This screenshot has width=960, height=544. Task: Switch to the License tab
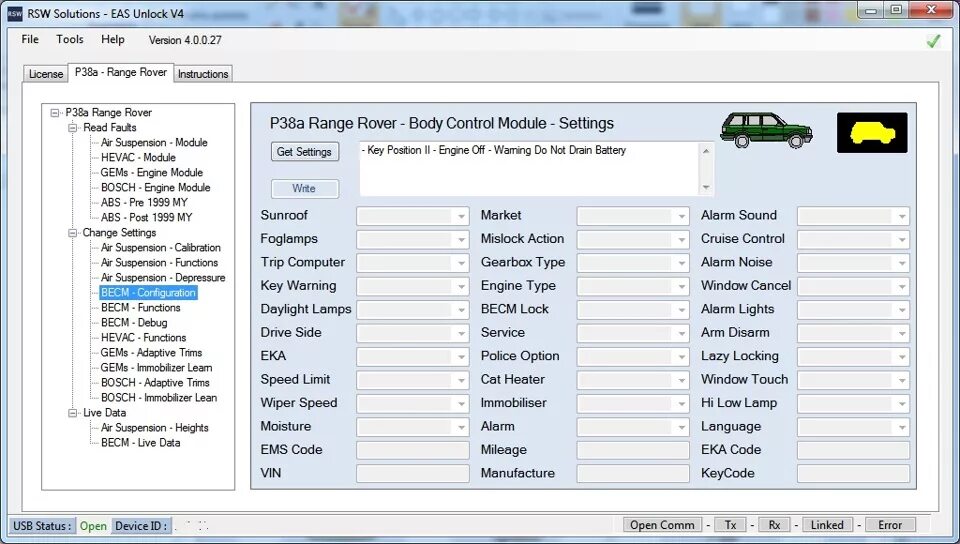(x=45, y=74)
